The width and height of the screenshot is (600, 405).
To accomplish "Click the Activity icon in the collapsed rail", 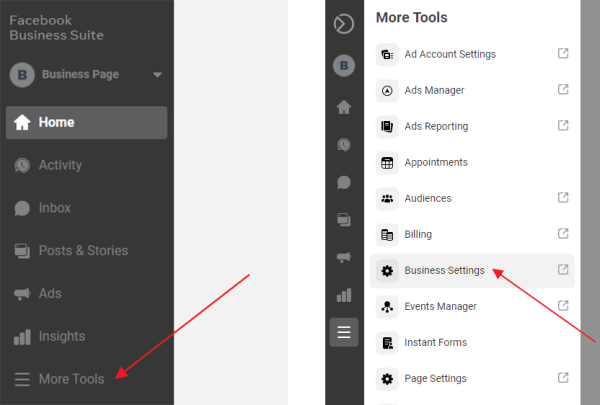I will (344, 145).
